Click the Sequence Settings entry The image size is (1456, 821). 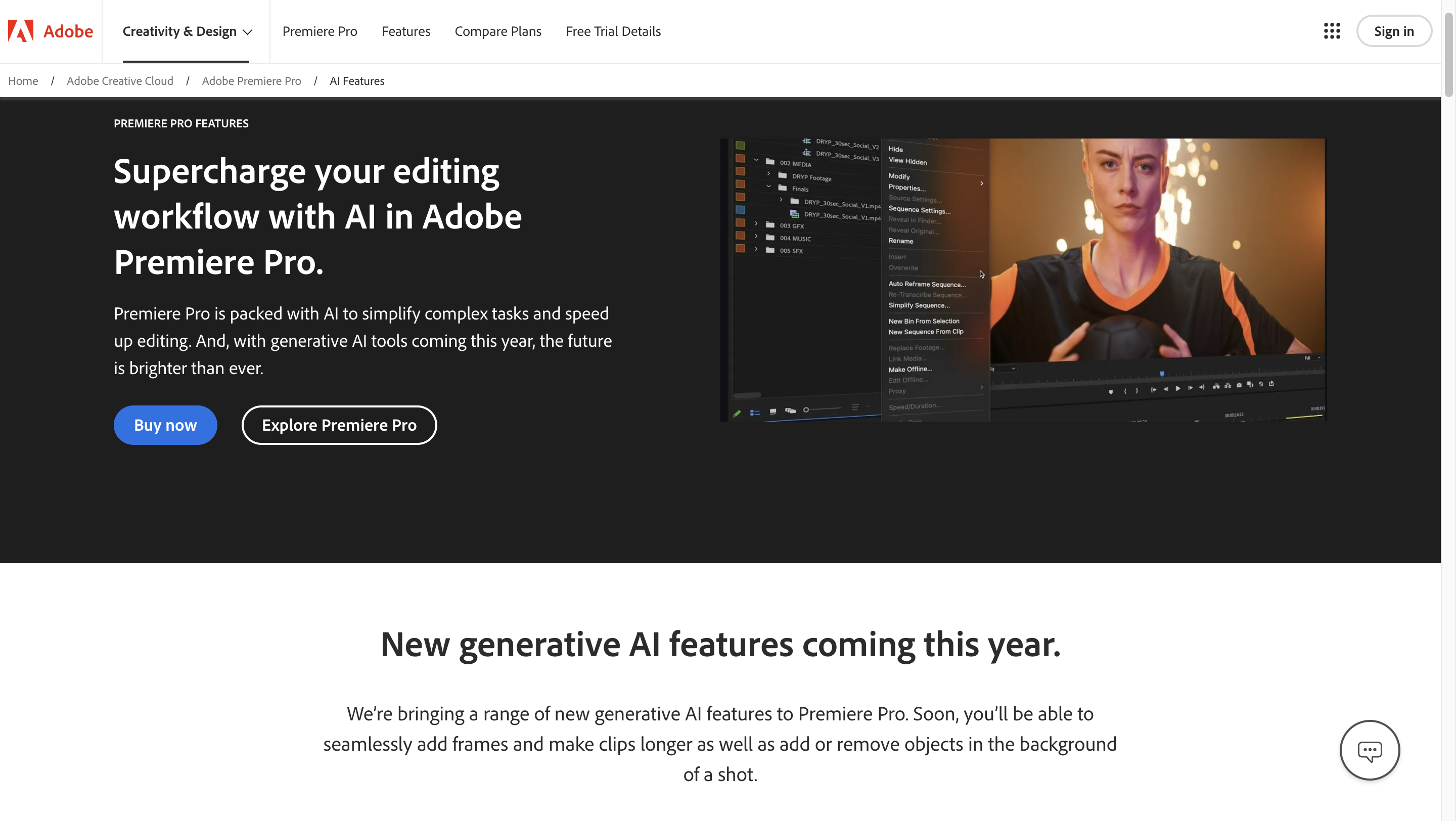point(919,210)
